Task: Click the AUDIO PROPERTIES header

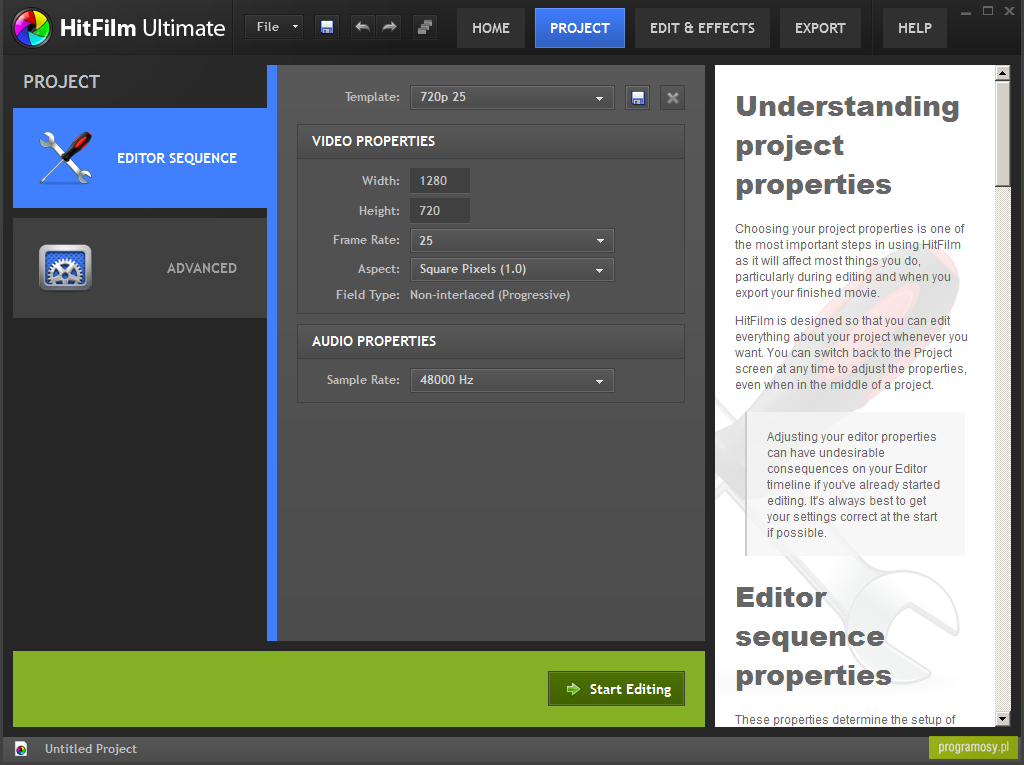Action: pyautogui.click(x=491, y=342)
